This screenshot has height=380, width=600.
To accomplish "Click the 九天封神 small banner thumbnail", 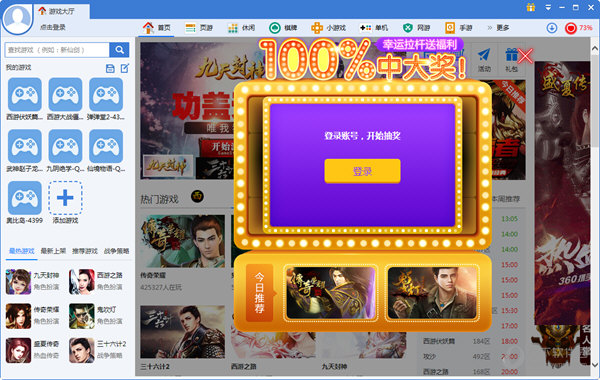I will pos(168,166).
